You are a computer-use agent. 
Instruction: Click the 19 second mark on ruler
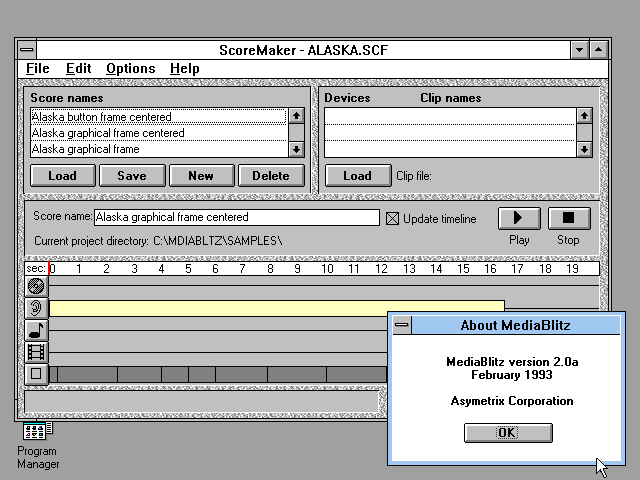pos(572,269)
